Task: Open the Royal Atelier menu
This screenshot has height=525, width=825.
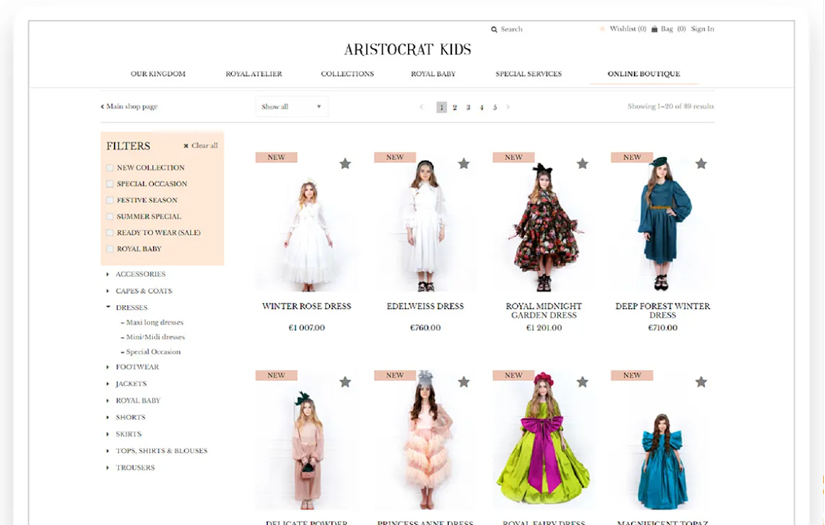Action: 254,74
